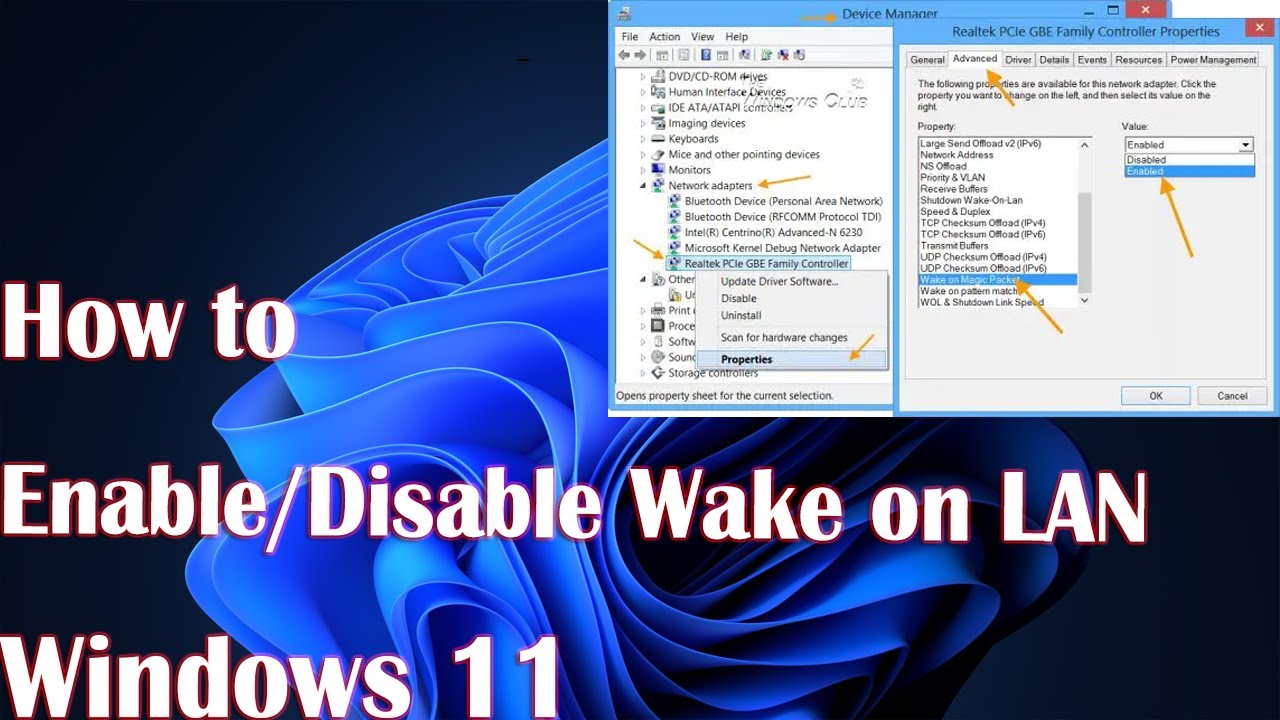Click the Property list scroll down arrow
Screen dimensions: 1280x720
(1085, 300)
